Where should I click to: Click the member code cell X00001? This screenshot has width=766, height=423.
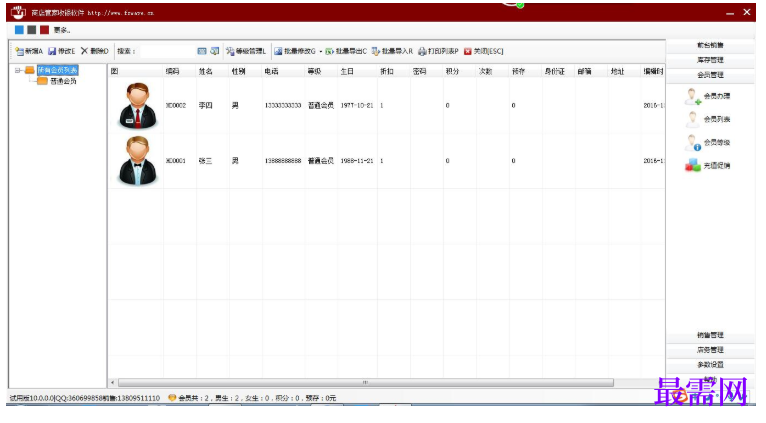click(176, 161)
